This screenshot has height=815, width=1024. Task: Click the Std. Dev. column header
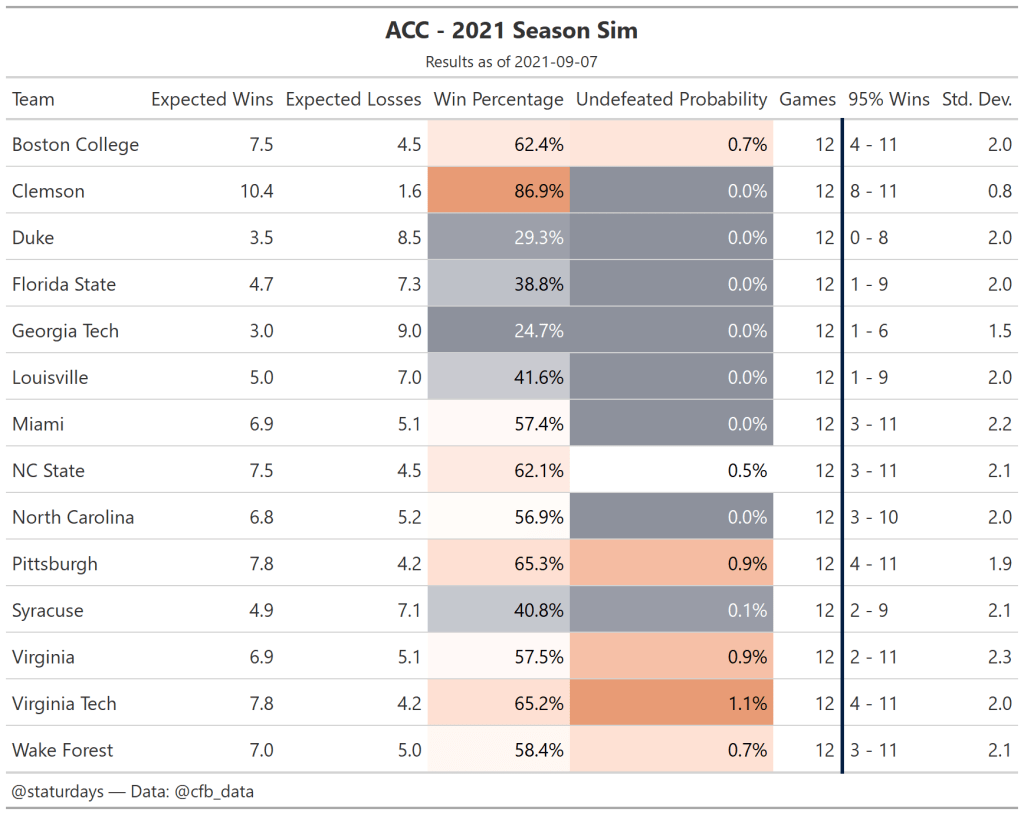point(976,99)
